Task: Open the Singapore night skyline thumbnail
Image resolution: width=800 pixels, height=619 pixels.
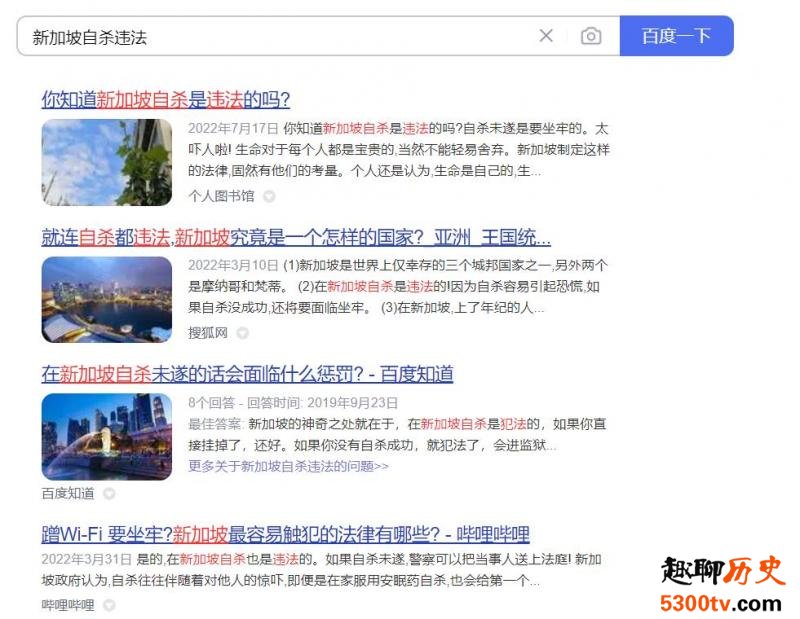Action: pos(107,300)
